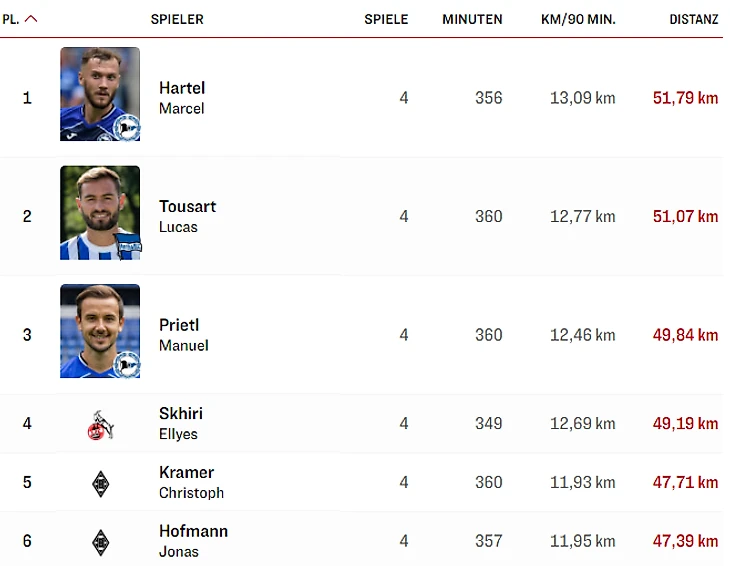The image size is (730, 566).
Task: Open the Hofmann Jonas player link
Action: pyautogui.click(x=193, y=541)
